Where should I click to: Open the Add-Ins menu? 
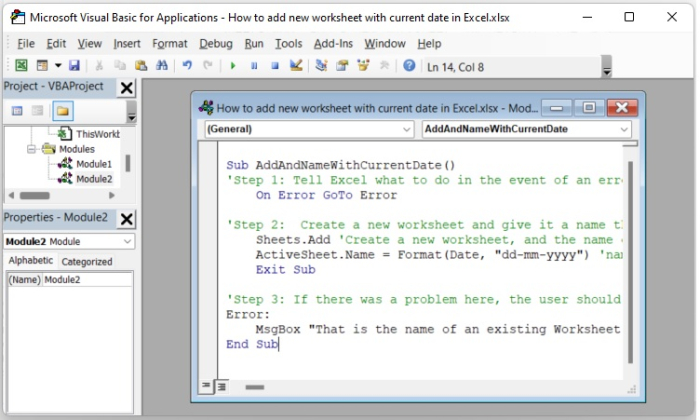tap(333, 44)
